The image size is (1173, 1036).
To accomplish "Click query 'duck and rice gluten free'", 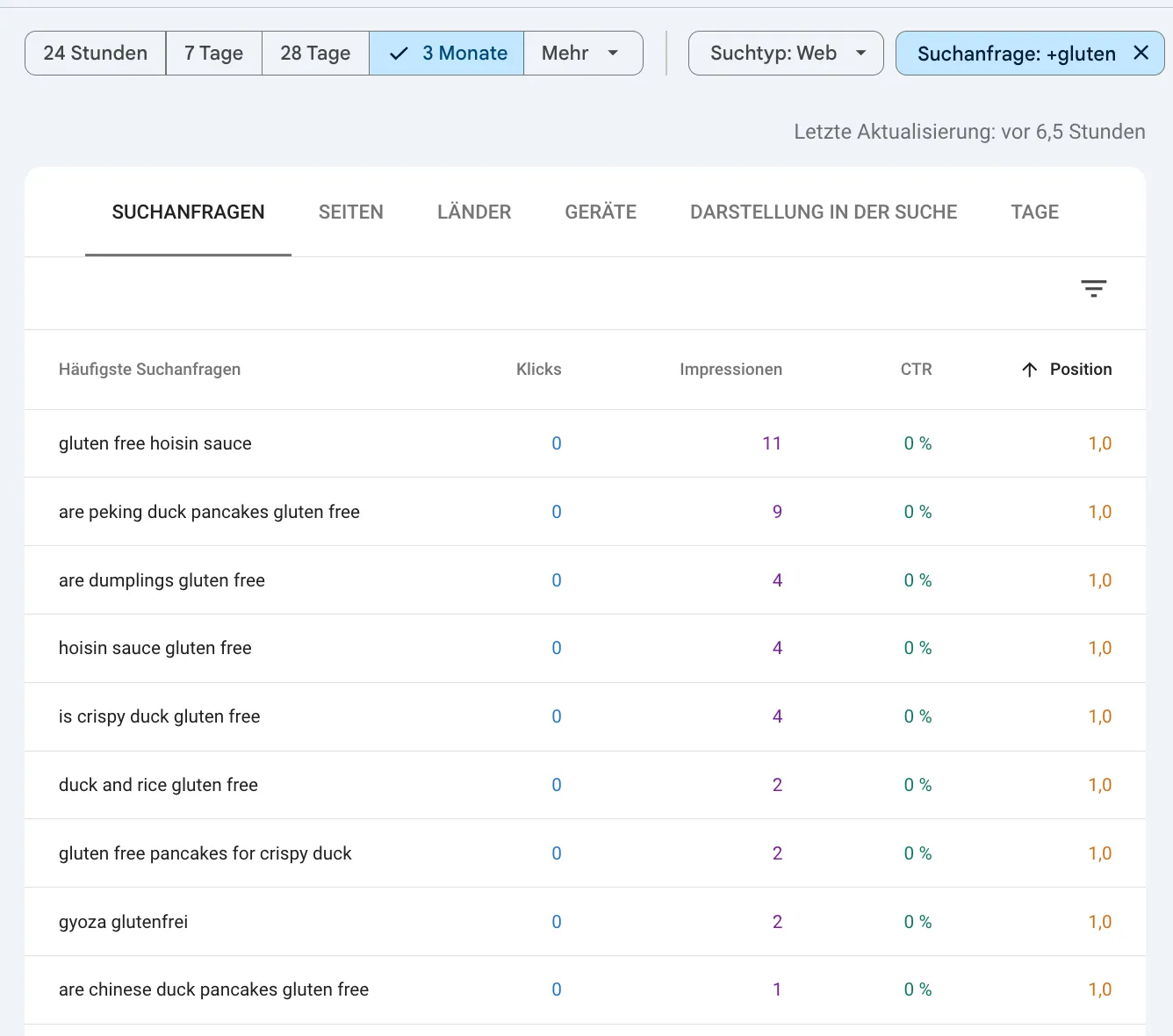I will point(158,785).
